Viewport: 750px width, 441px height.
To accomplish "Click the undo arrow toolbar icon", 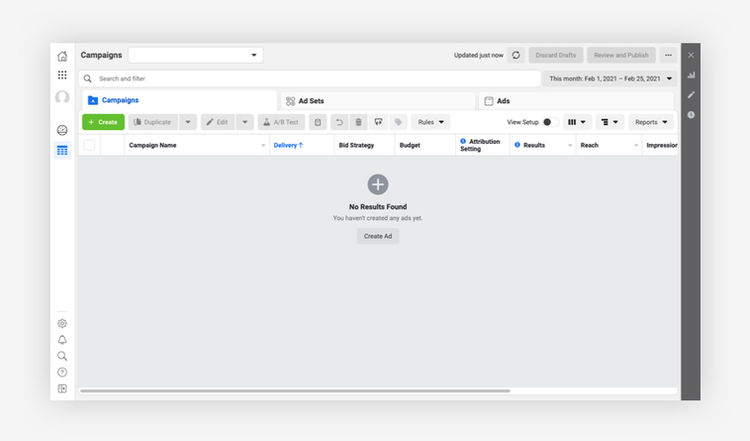I will [339, 122].
